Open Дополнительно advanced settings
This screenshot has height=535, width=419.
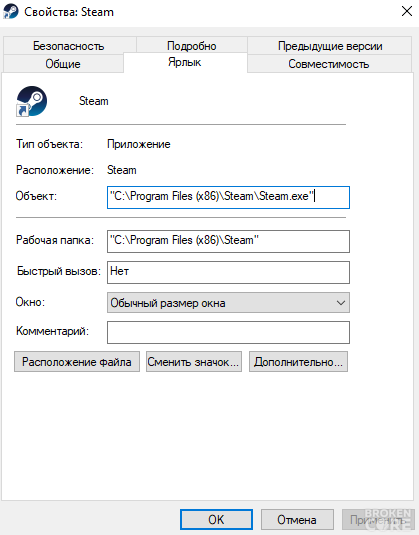coord(298,362)
